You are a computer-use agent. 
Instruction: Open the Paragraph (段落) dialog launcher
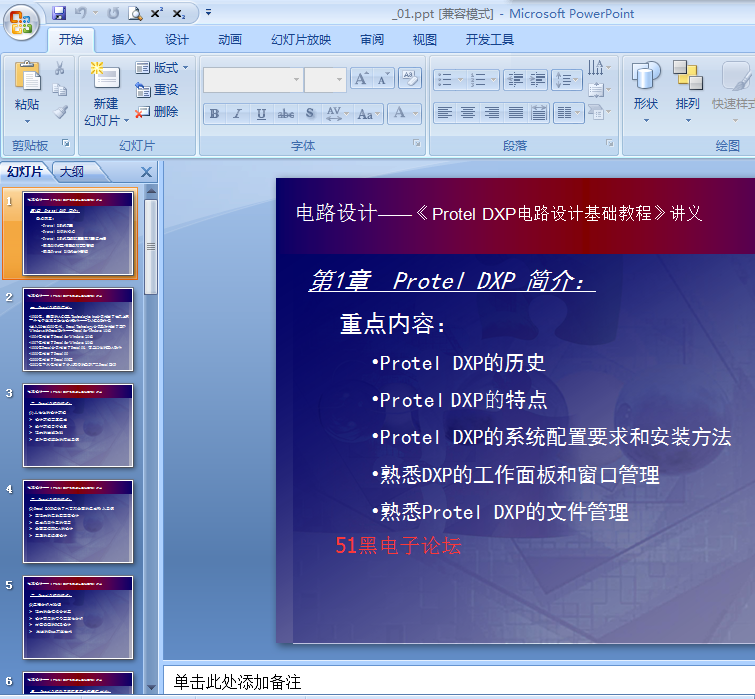tap(610, 143)
